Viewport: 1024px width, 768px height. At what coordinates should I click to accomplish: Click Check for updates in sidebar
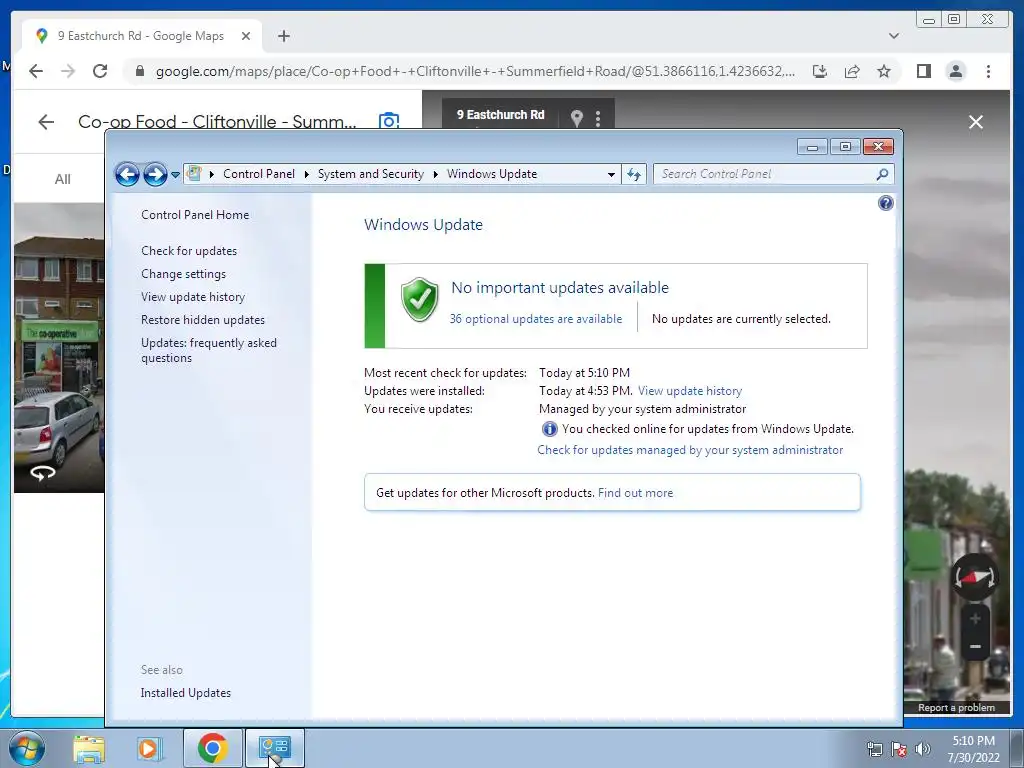pyautogui.click(x=189, y=251)
